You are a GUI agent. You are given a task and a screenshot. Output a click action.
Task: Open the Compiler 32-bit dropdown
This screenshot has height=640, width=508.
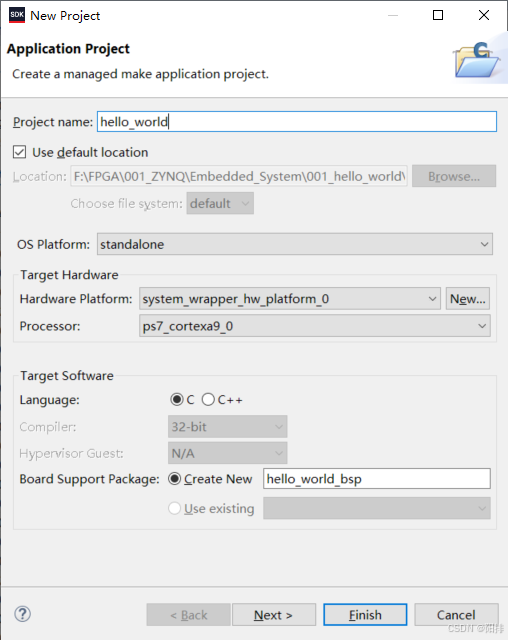(x=227, y=427)
